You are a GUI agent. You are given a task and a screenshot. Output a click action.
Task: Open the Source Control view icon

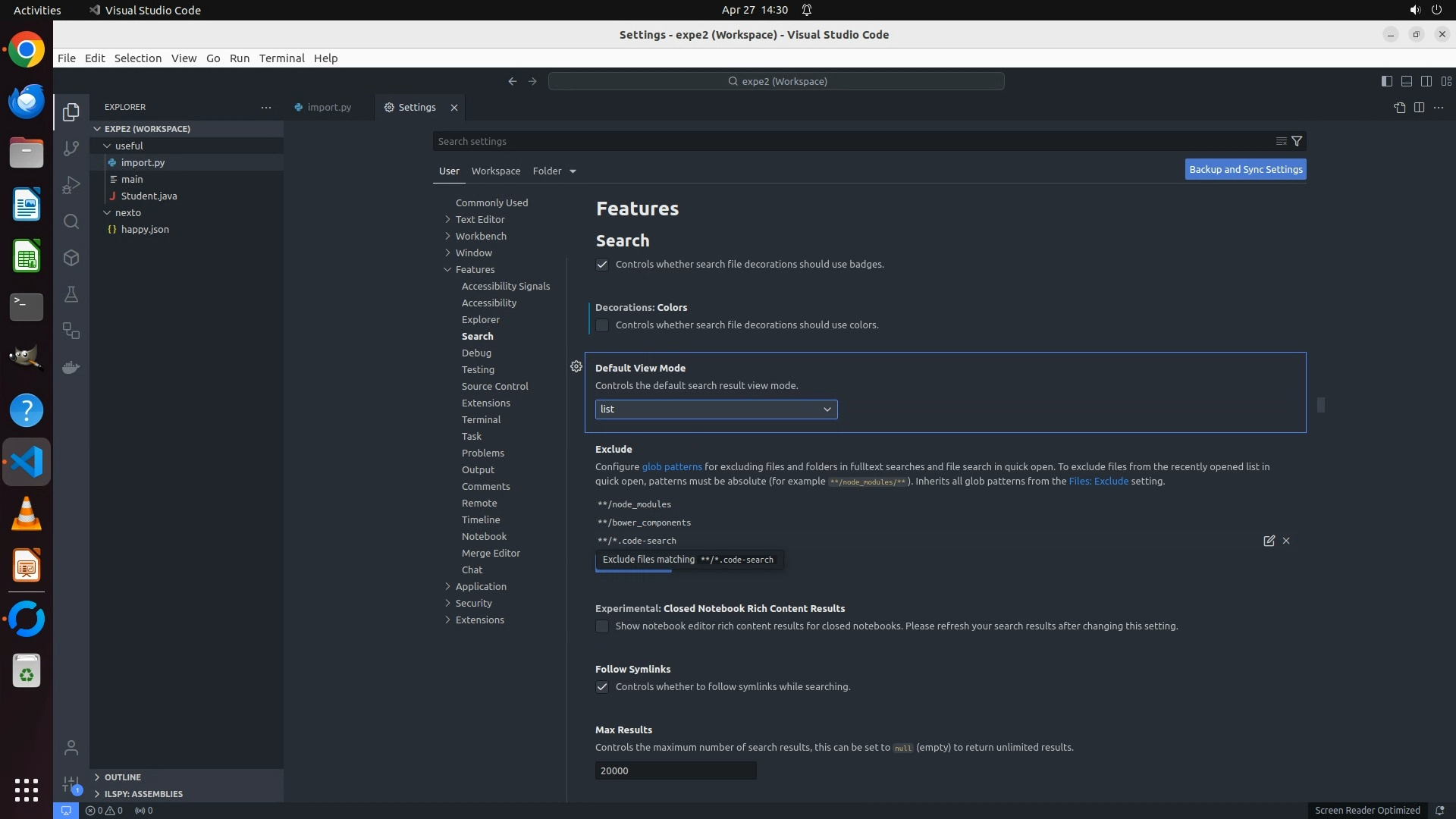71,149
